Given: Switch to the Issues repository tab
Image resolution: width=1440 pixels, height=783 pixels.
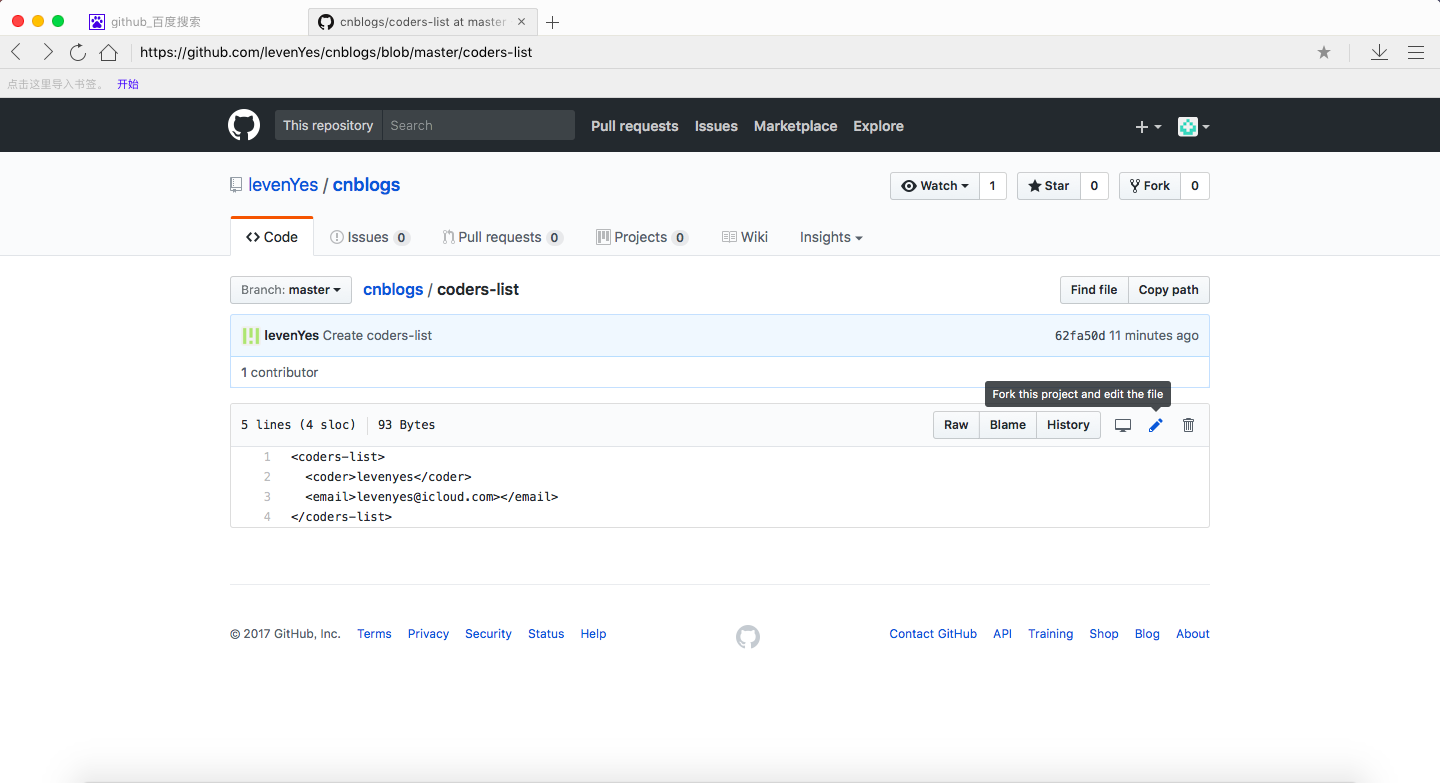Looking at the screenshot, I should (369, 237).
